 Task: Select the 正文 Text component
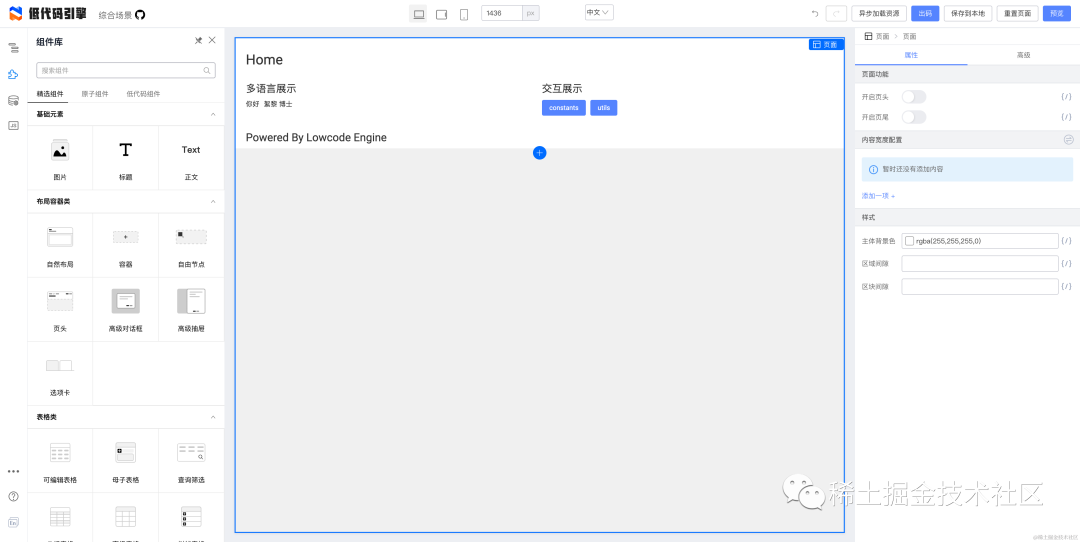click(191, 158)
